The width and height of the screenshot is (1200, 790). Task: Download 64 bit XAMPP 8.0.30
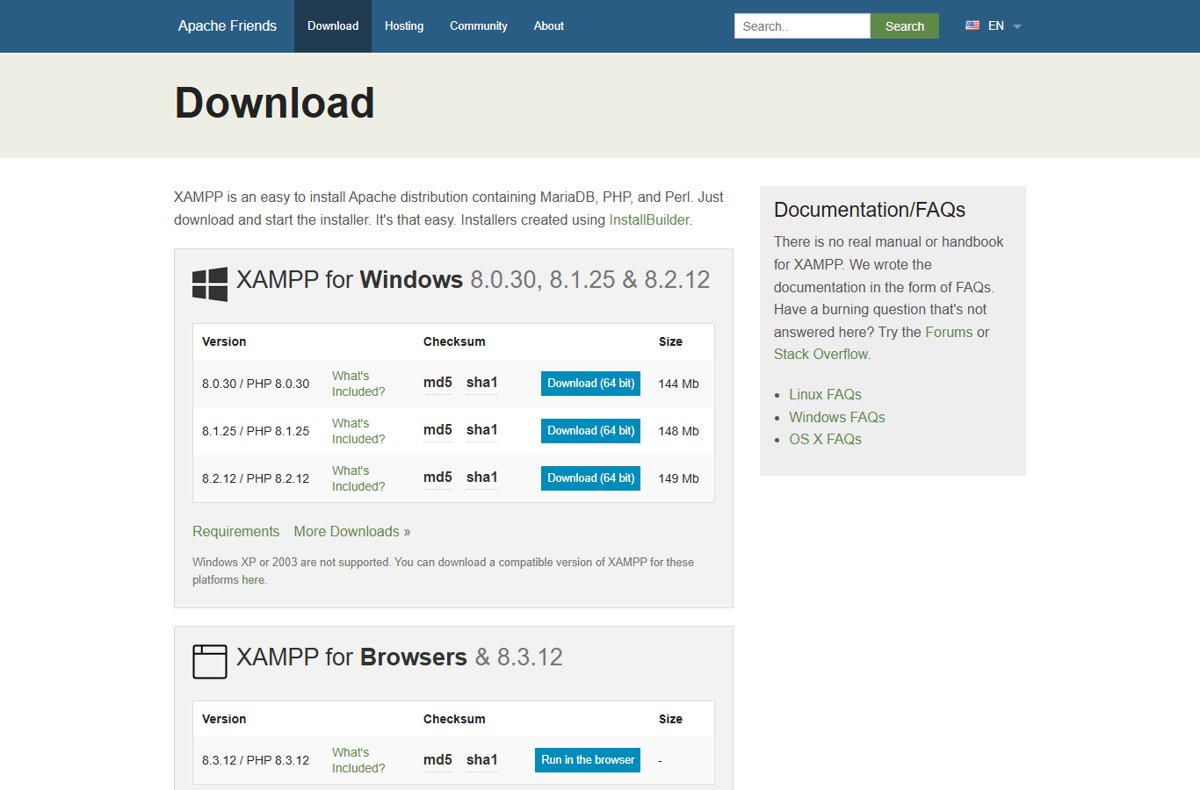(590, 383)
